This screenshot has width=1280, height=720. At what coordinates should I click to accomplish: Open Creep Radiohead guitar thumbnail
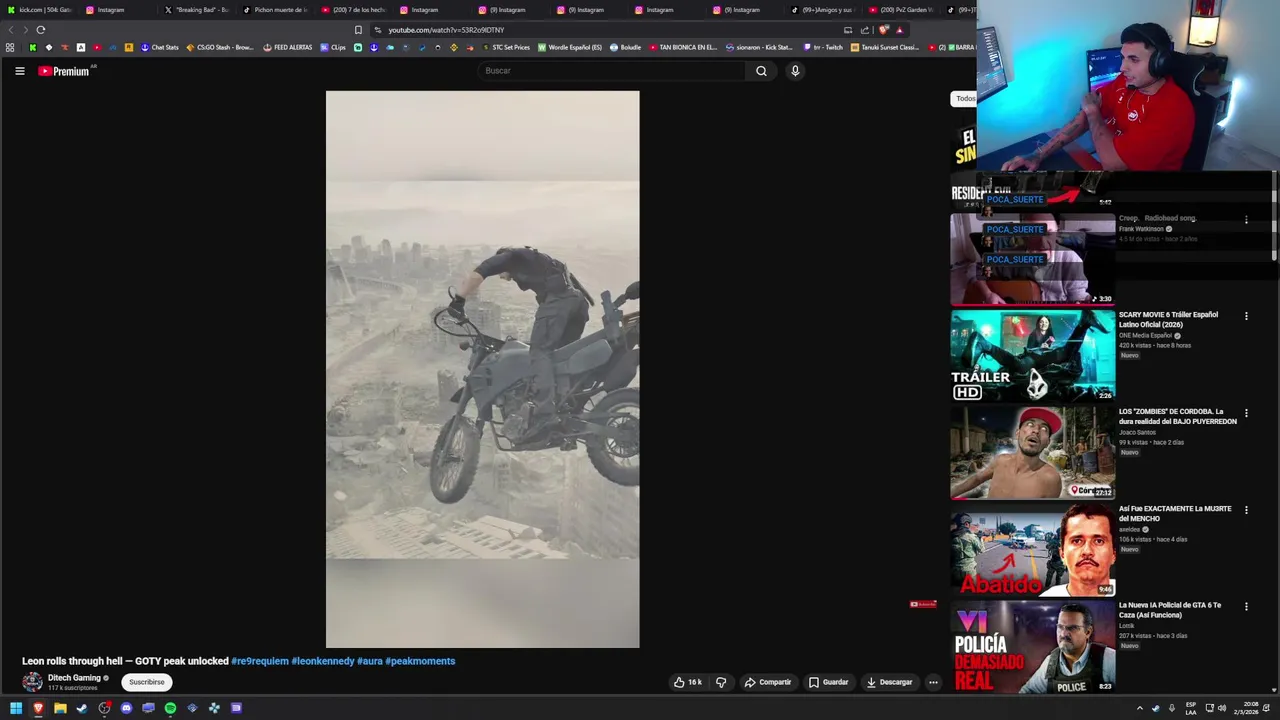click(x=1032, y=258)
